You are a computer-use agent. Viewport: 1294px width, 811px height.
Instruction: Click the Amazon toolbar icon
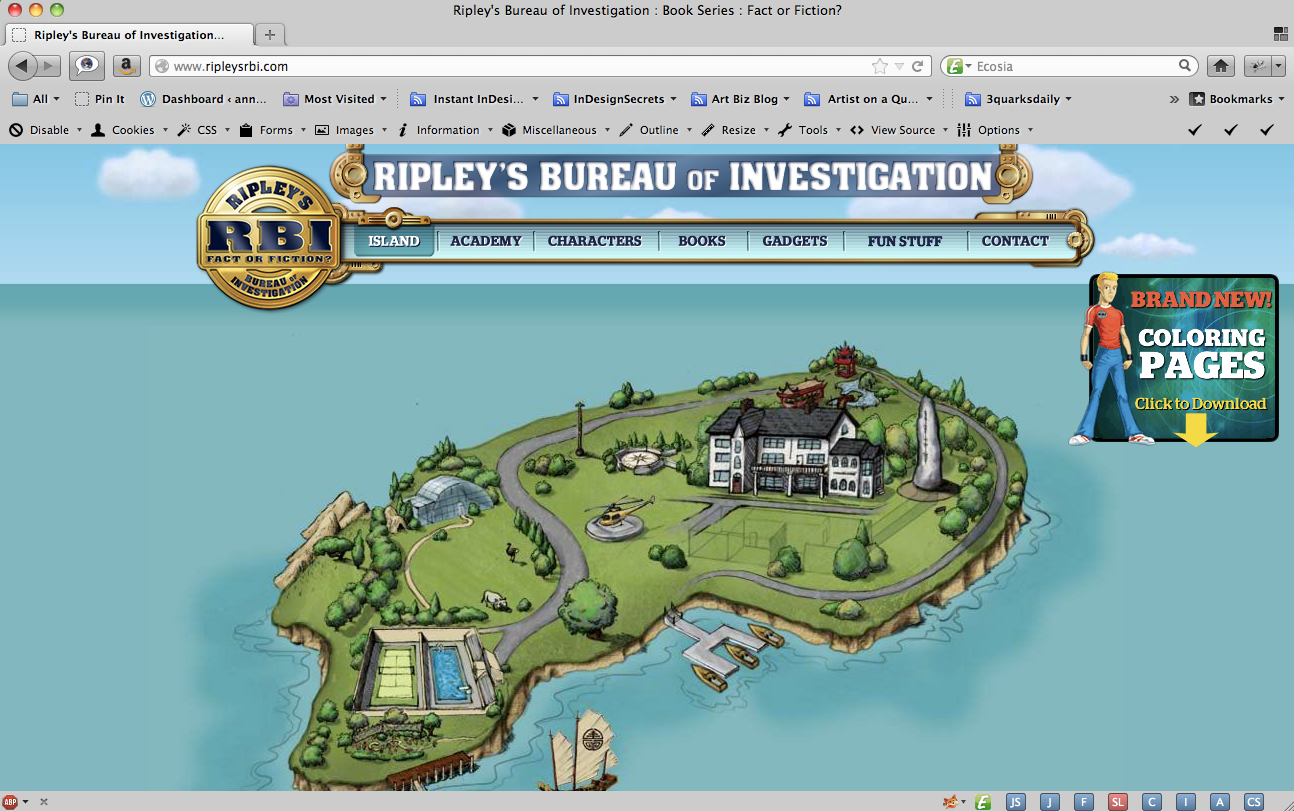pos(126,66)
